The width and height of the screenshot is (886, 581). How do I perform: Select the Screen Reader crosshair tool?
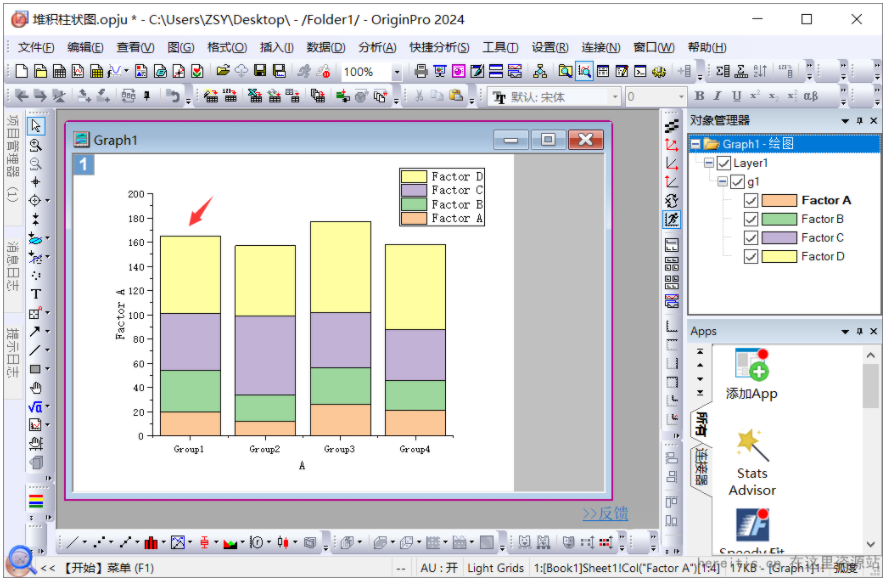tap(36, 182)
